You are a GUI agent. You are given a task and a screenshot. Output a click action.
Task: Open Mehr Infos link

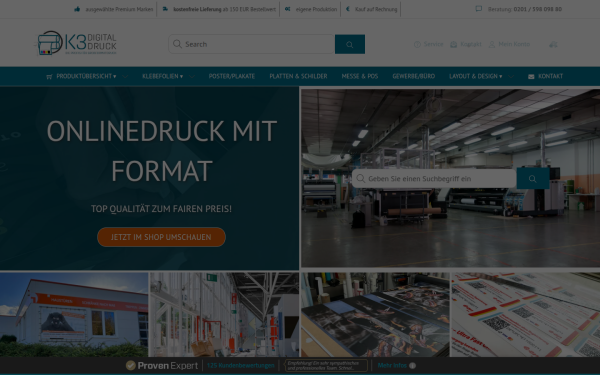tap(392, 365)
